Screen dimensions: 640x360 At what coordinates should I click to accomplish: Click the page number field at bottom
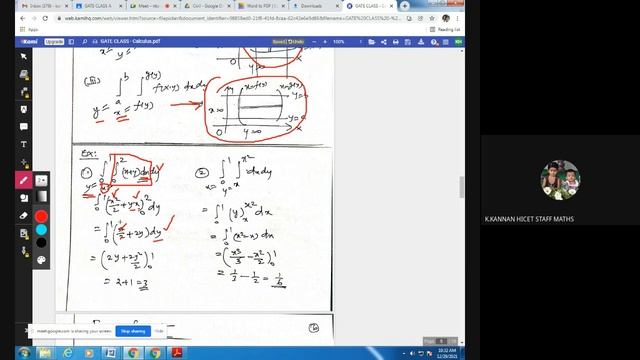tap(441, 341)
